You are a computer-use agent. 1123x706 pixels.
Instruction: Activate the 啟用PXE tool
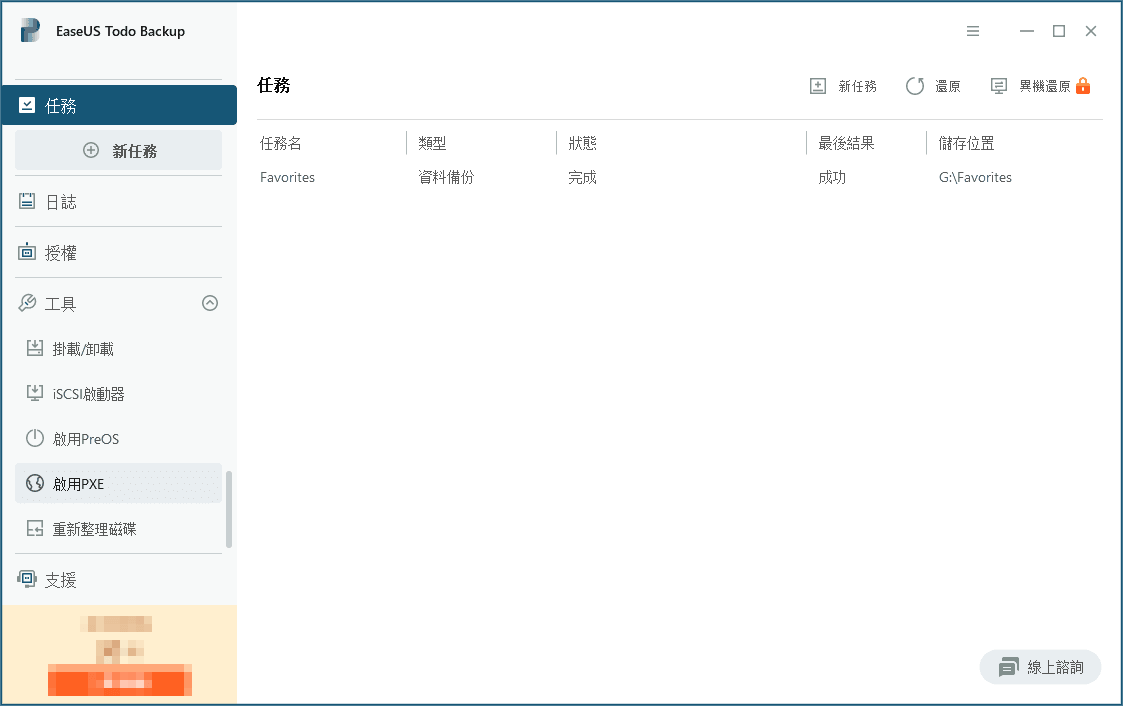coord(80,483)
